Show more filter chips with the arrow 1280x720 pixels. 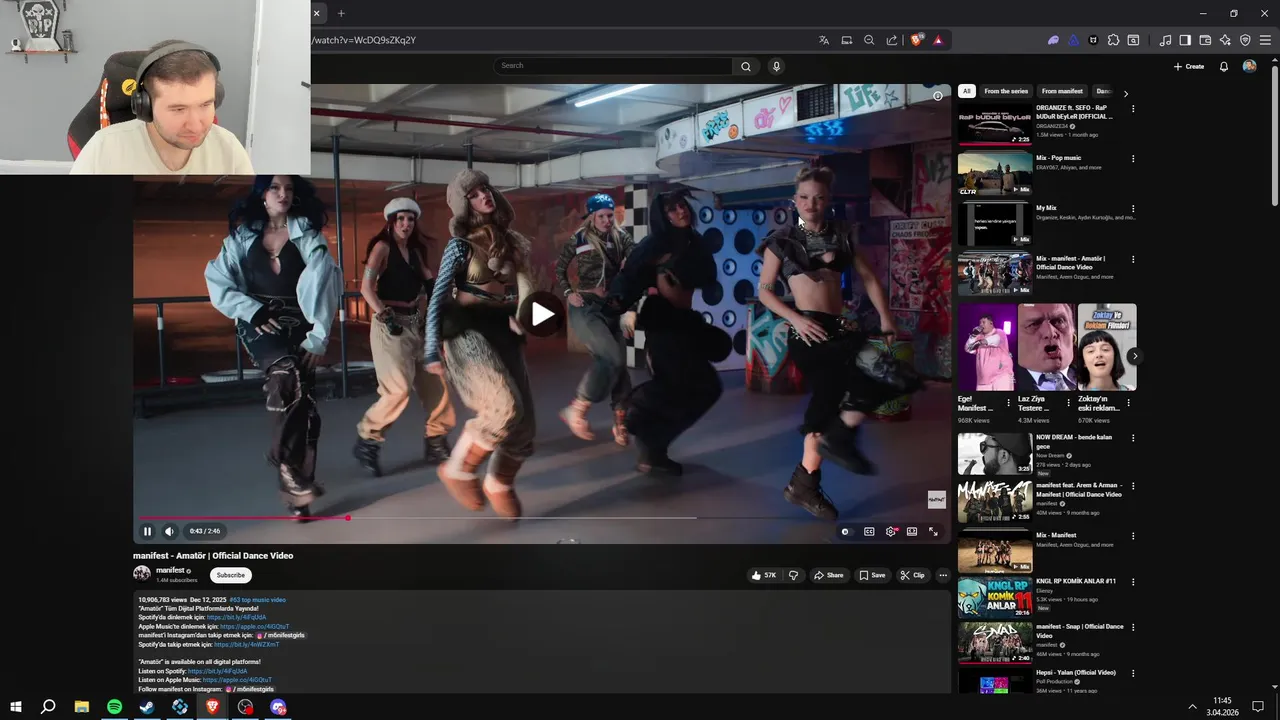1126,93
